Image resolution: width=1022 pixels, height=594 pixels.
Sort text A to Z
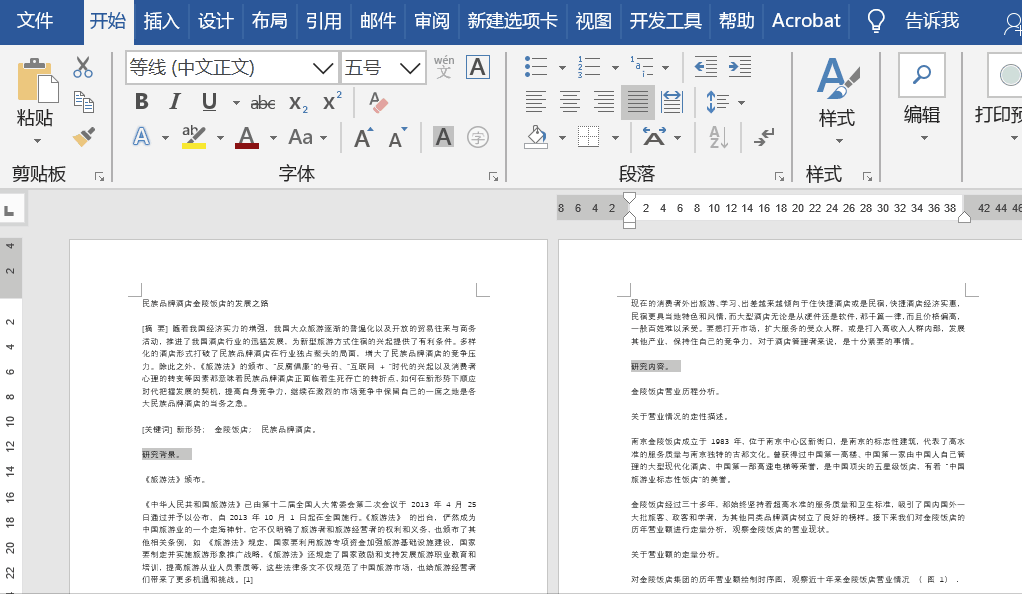point(719,137)
